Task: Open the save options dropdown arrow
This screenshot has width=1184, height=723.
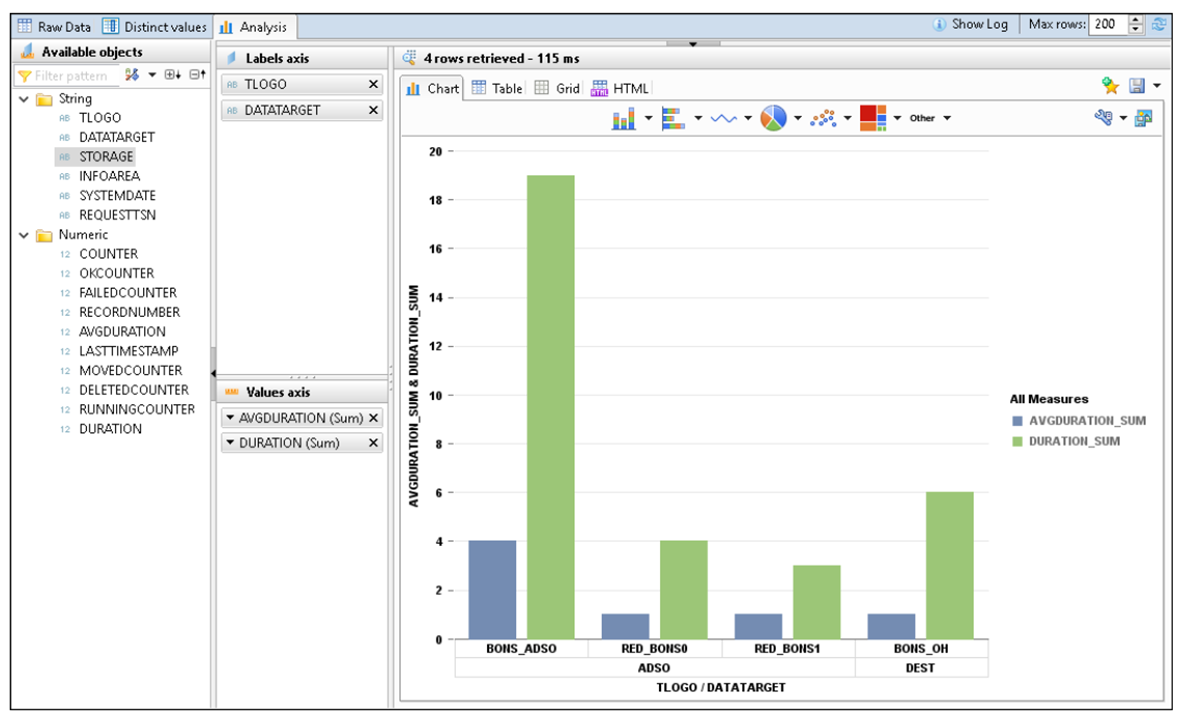Action: coord(1157,85)
